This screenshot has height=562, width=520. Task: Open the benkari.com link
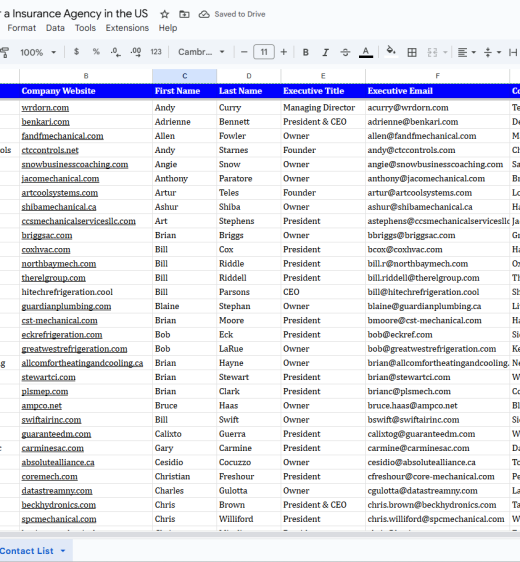pyautogui.click(x=46, y=122)
